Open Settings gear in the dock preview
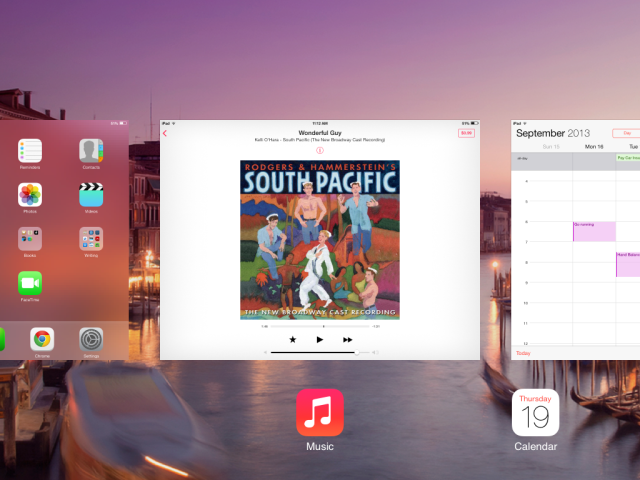 (91, 339)
